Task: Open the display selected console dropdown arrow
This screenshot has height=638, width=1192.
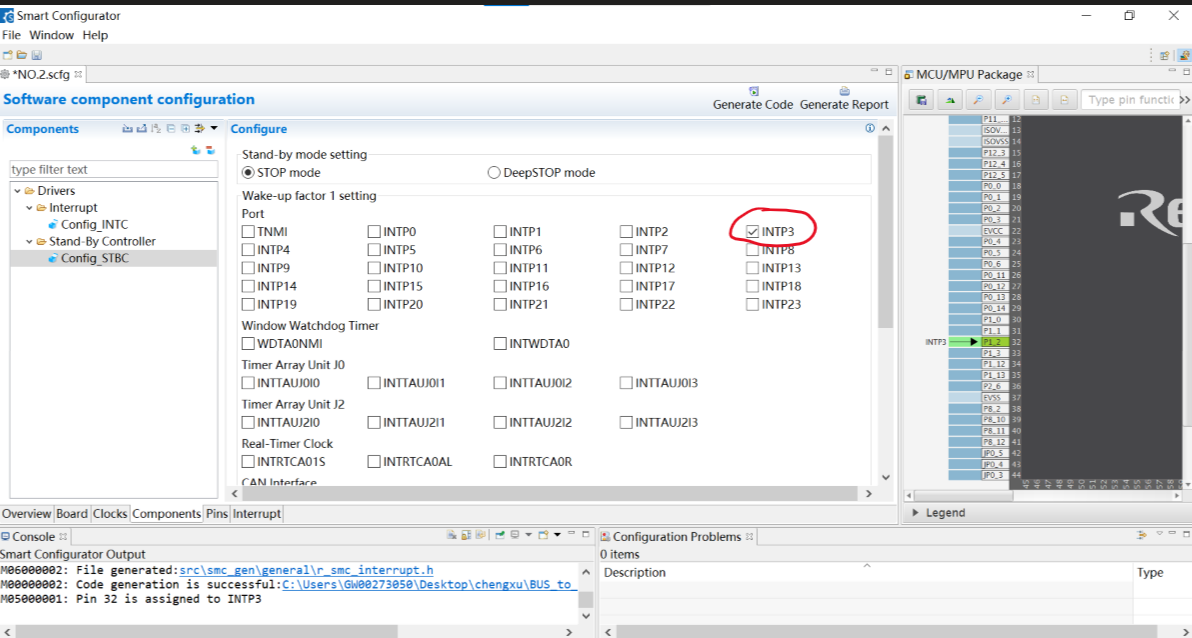Action: click(x=528, y=535)
